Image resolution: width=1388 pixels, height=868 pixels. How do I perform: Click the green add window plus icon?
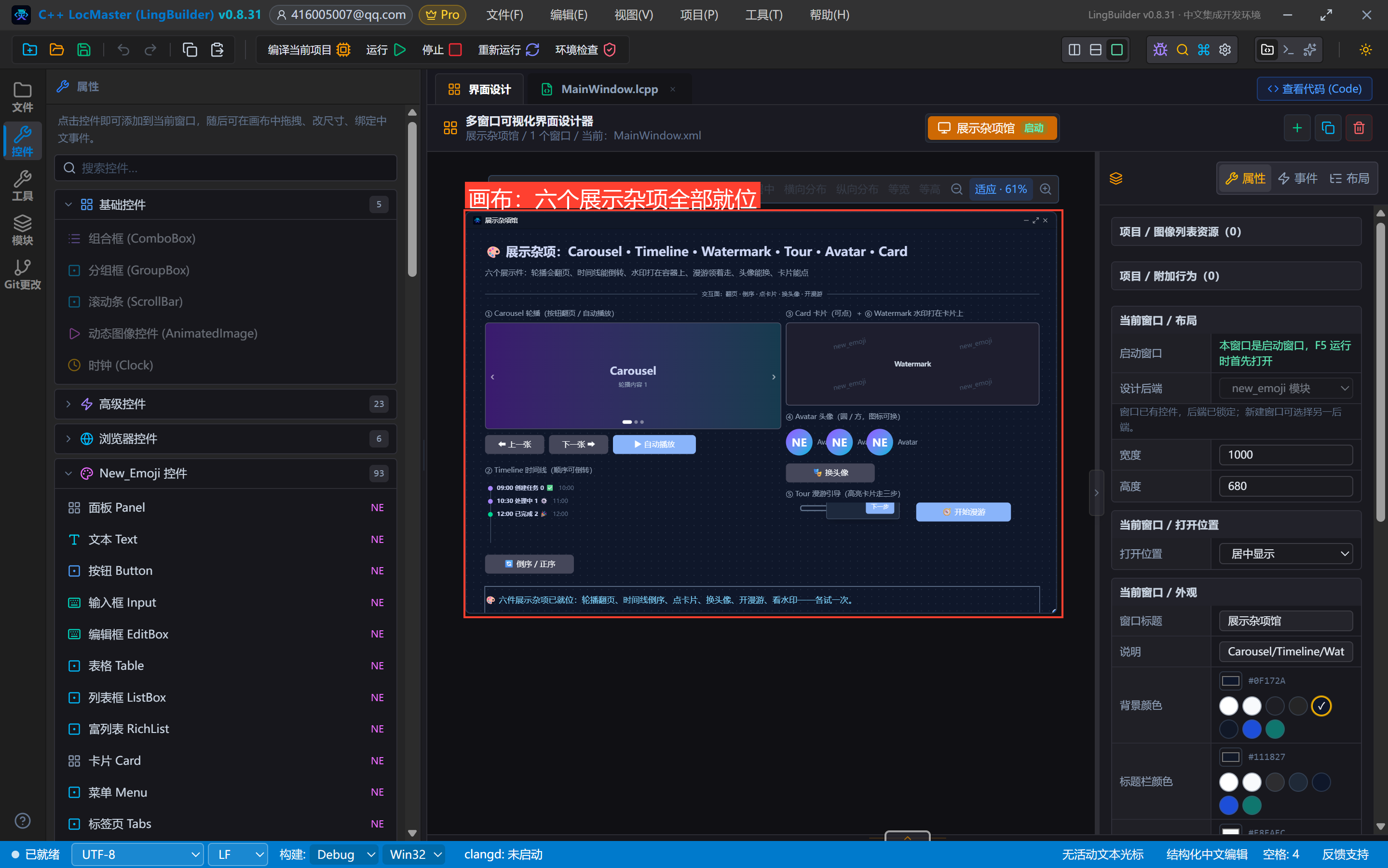[1297, 128]
